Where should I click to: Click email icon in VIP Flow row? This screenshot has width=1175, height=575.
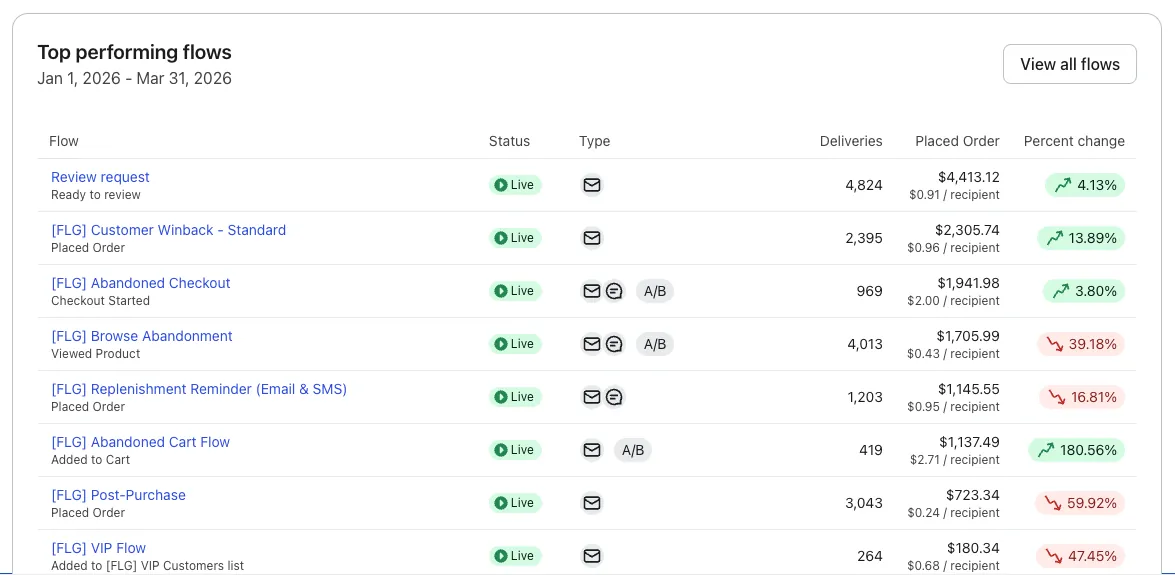(591, 556)
